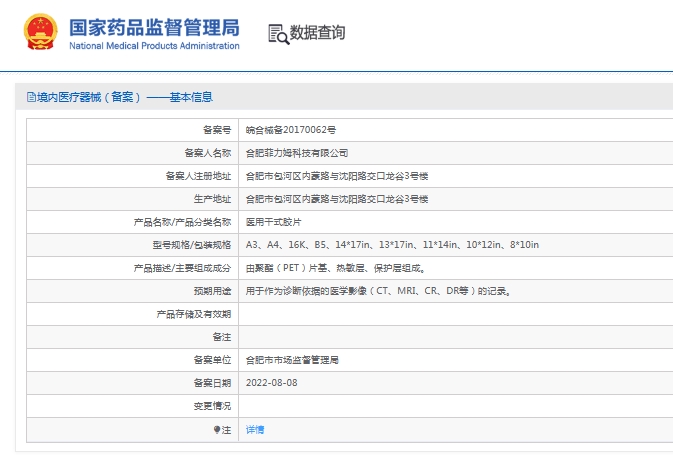Select value 医用干式胶片

click(273, 222)
